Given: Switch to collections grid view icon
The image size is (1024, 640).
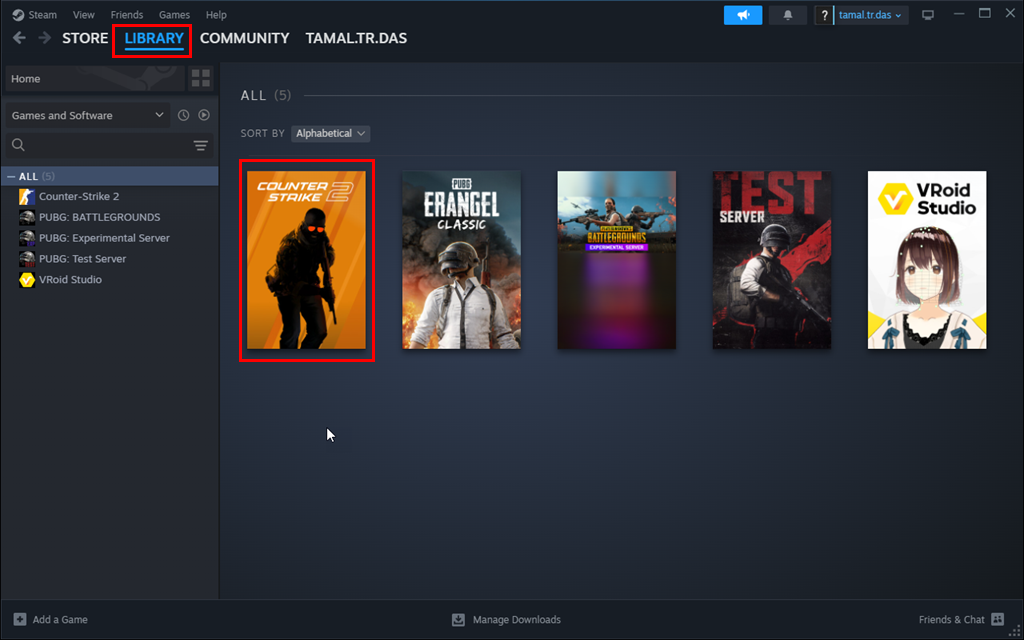Looking at the screenshot, I should [x=200, y=78].
